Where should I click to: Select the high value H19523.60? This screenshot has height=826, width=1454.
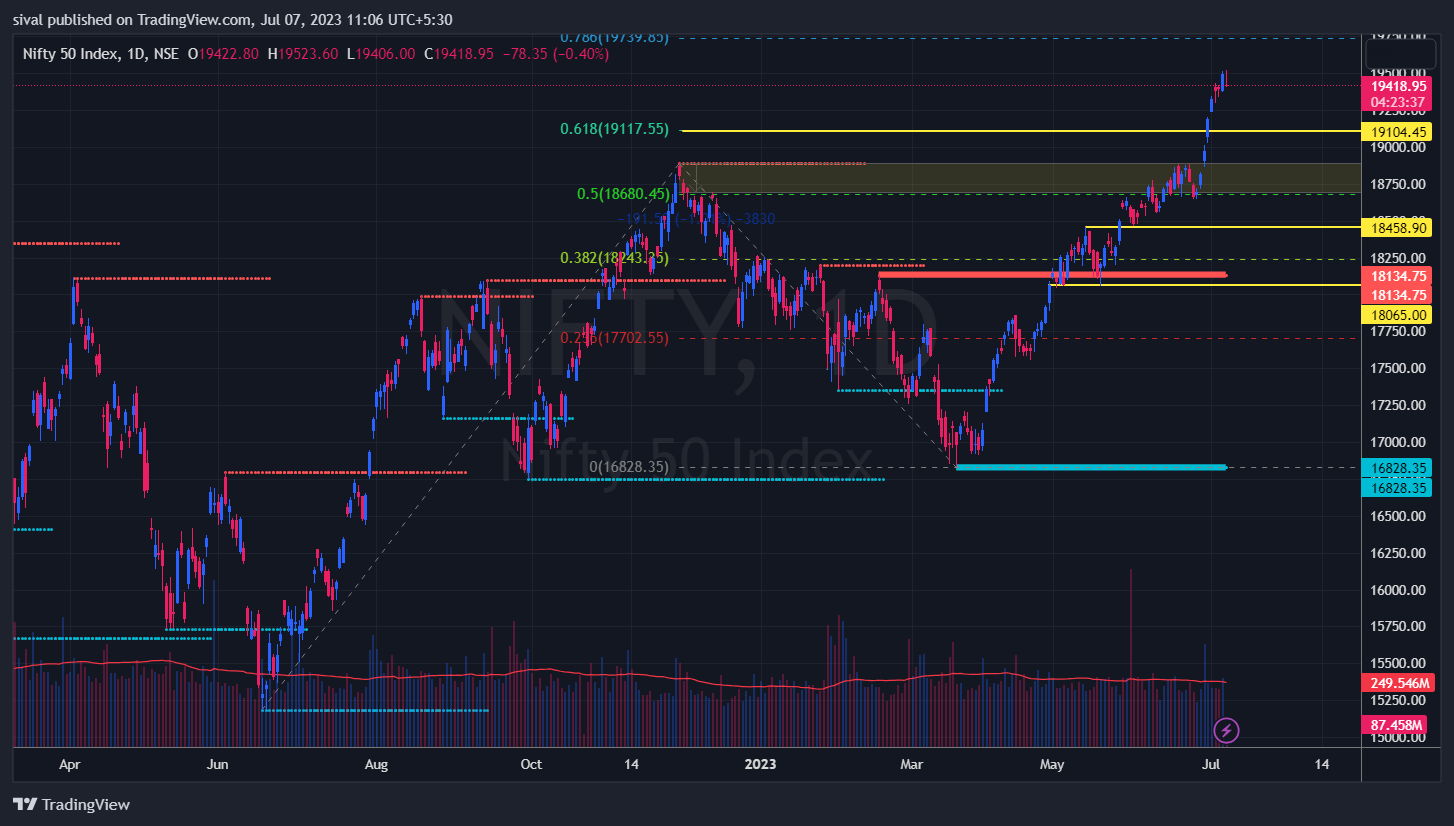click(302, 54)
